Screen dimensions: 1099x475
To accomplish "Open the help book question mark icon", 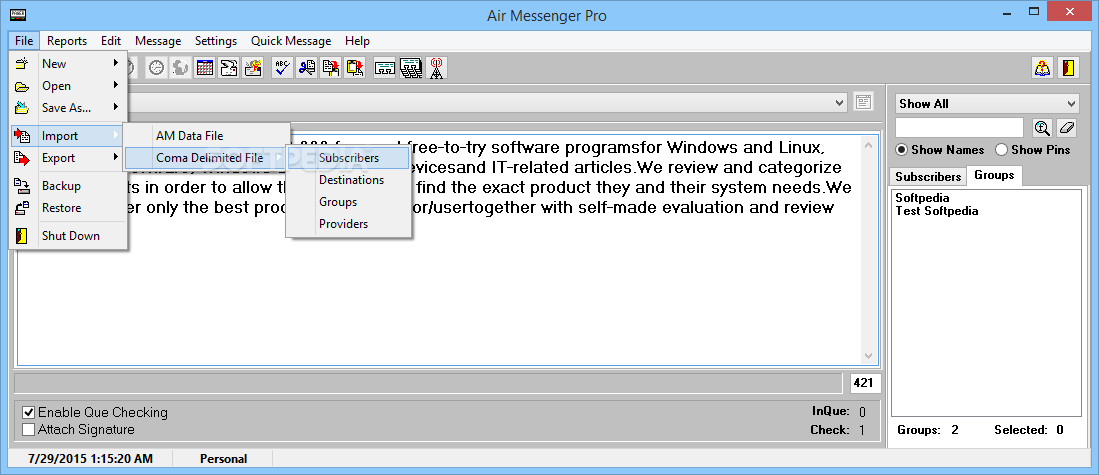I will point(1043,68).
